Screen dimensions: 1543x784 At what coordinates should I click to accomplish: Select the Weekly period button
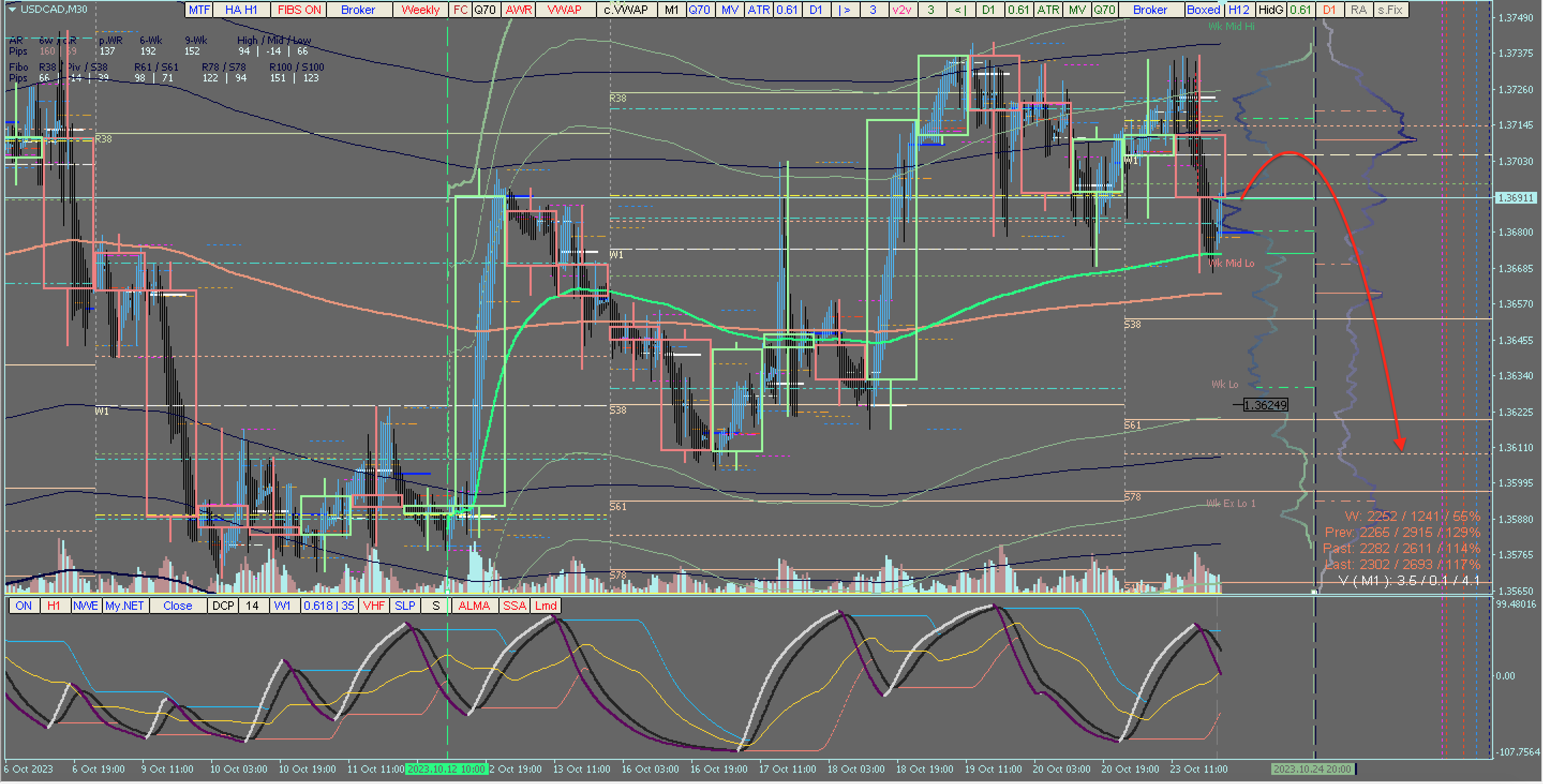point(420,10)
